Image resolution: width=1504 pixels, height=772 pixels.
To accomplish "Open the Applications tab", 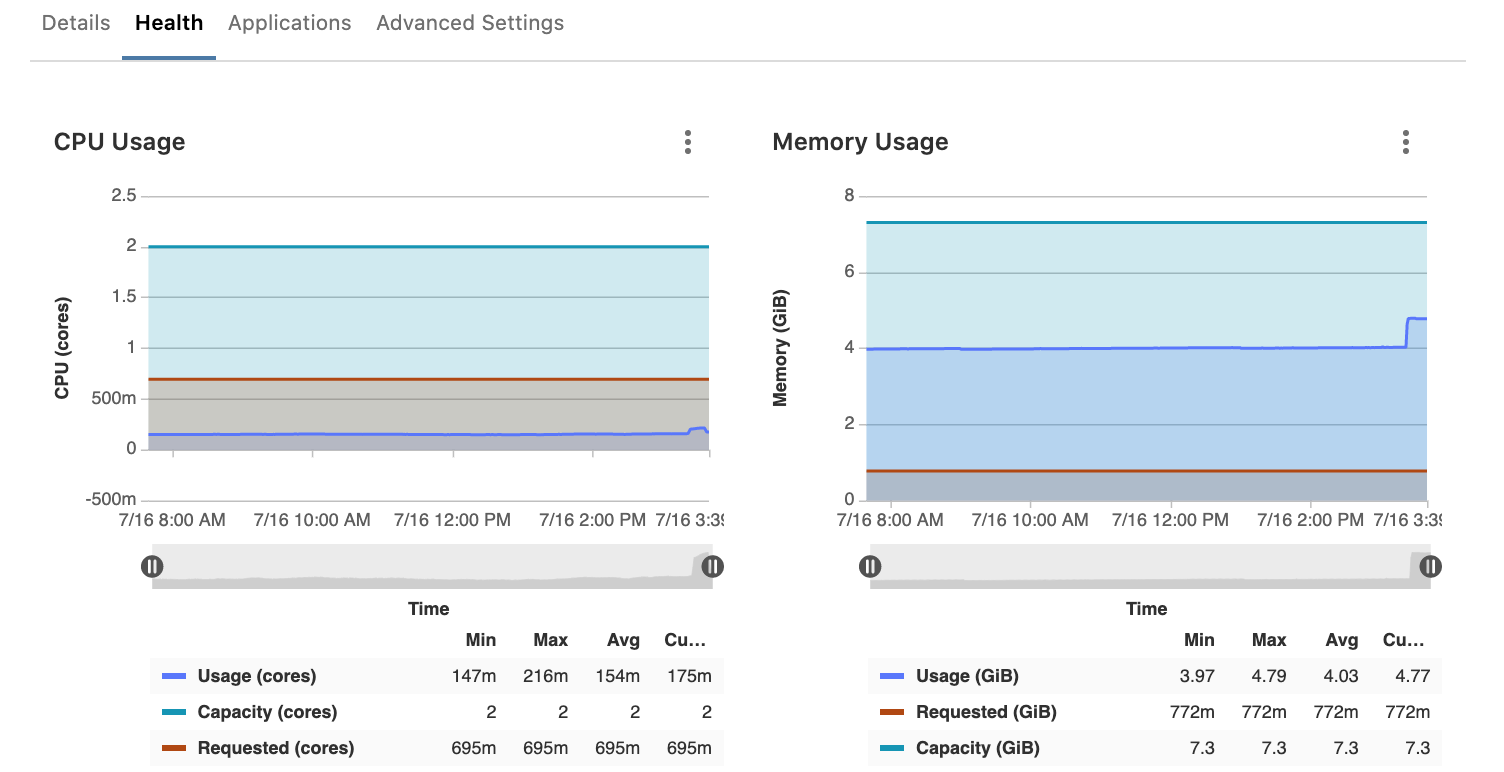I will (290, 23).
